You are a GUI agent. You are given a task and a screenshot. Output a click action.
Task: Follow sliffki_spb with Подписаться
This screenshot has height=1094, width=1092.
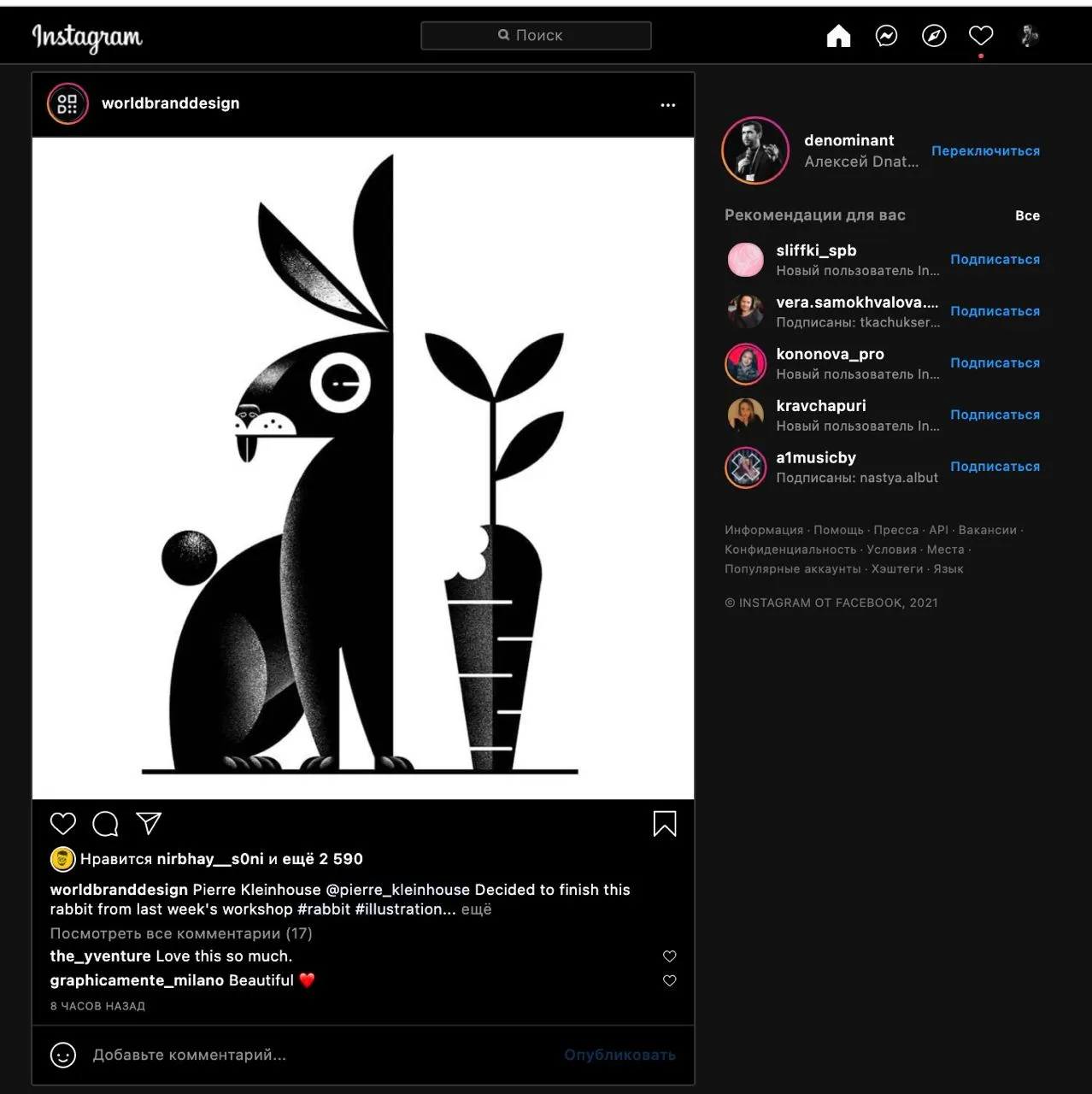(x=995, y=259)
